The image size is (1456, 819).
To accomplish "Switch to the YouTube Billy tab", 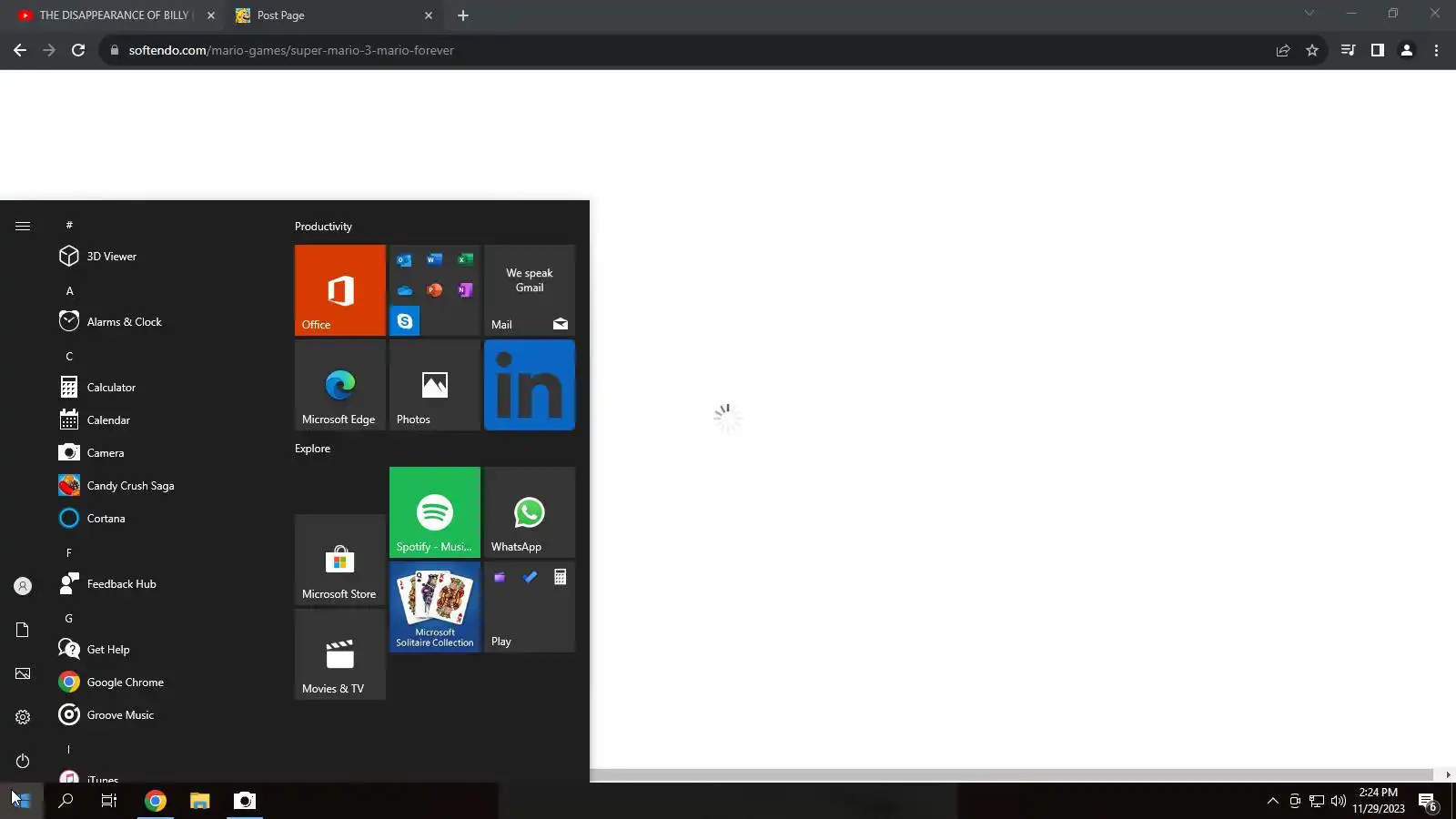I will (x=116, y=15).
